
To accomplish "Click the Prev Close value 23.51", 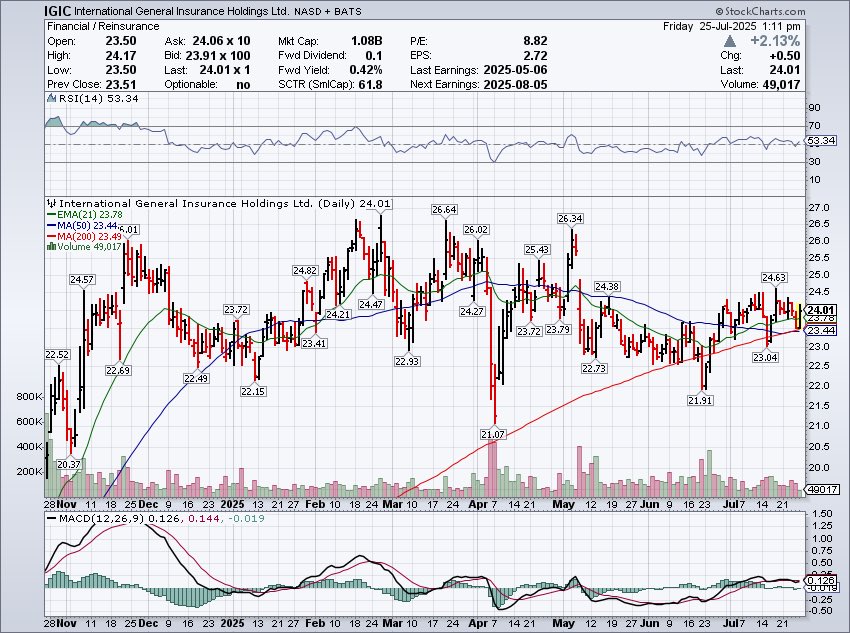I will coord(121,85).
